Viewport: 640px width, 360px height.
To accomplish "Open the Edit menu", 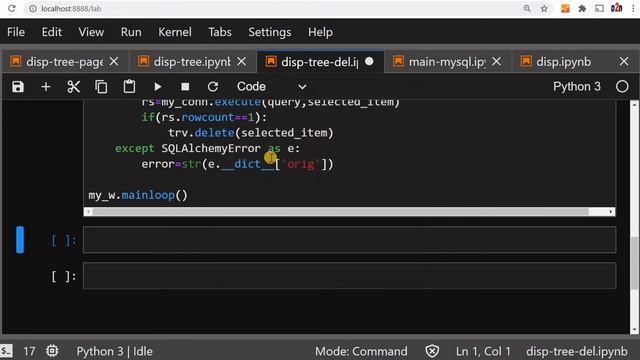I will [51, 32].
